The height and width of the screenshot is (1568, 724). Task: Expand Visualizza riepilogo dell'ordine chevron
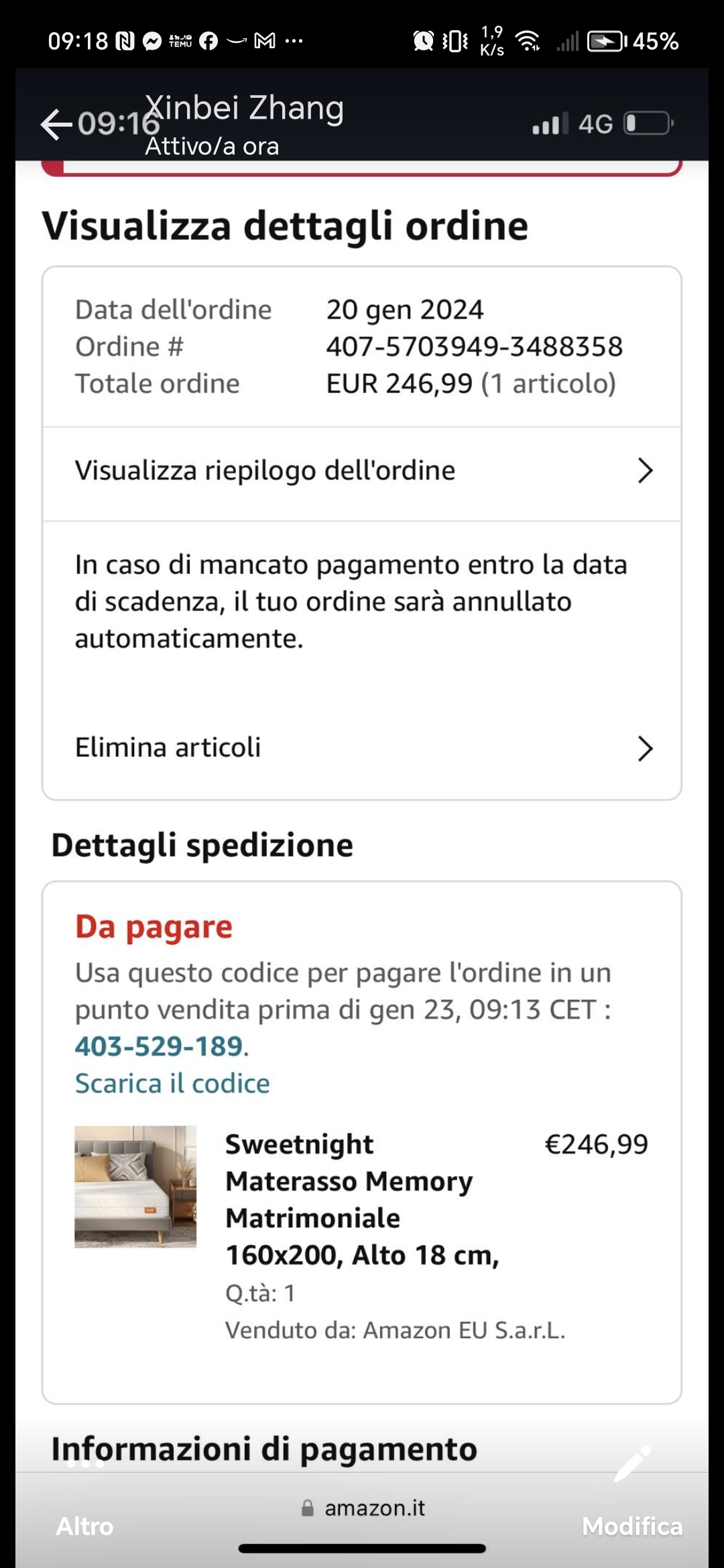pyautogui.click(x=645, y=471)
